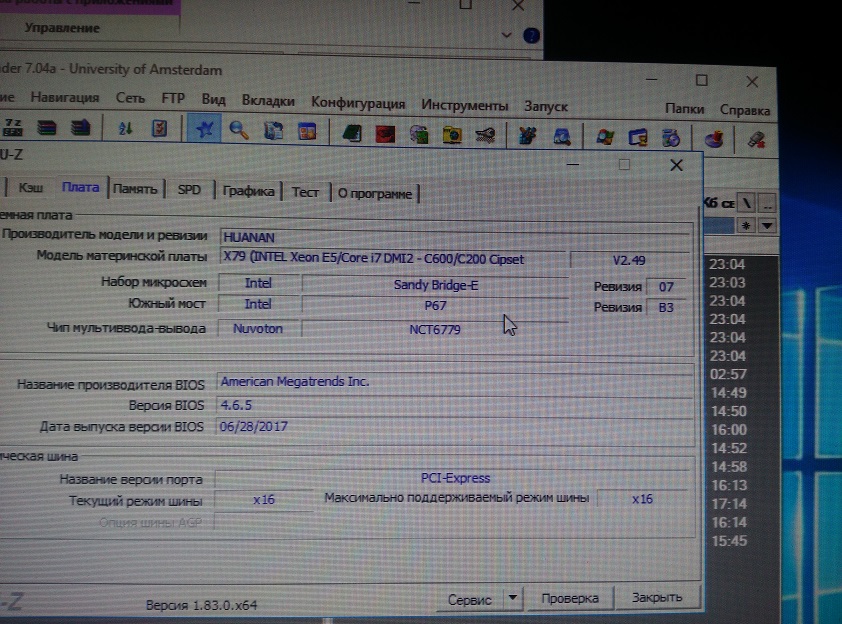
Task: Click the Проверка button
Action: click(x=570, y=598)
